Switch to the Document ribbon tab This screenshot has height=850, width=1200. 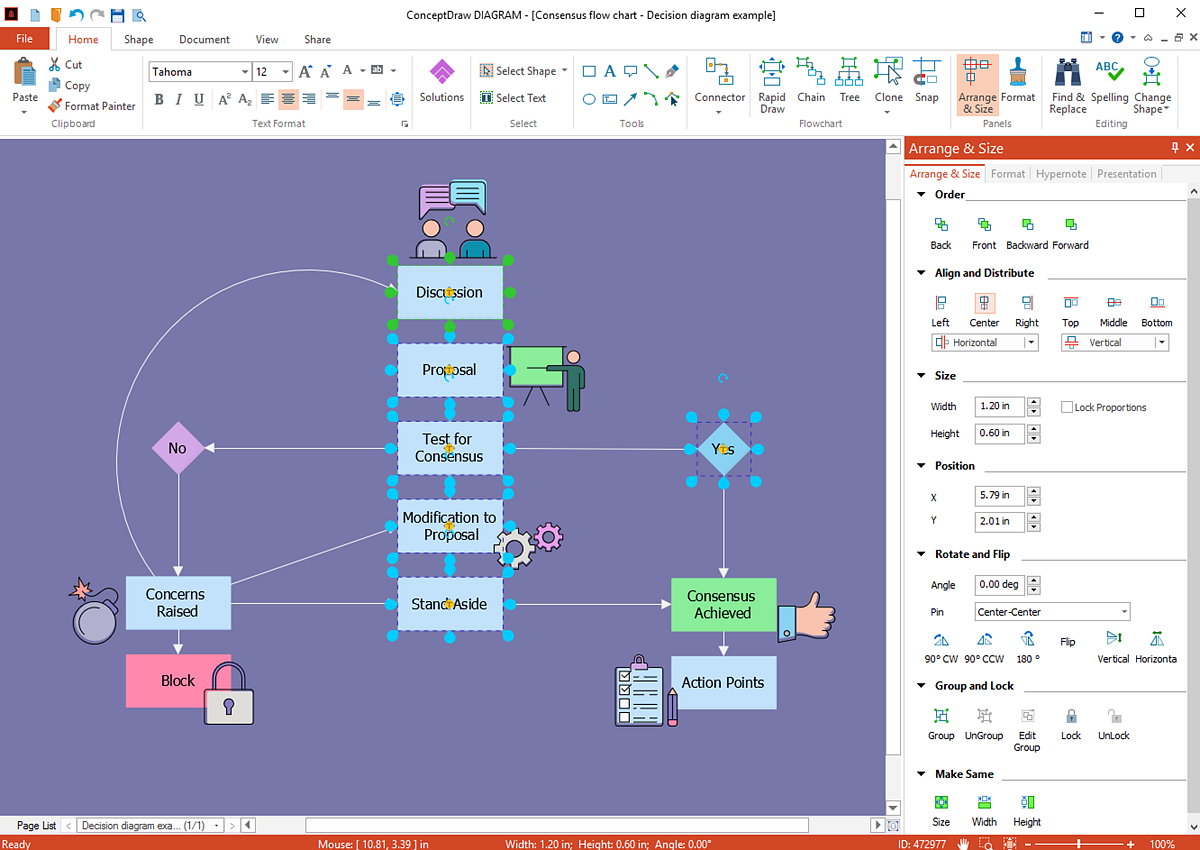pyautogui.click(x=204, y=40)
